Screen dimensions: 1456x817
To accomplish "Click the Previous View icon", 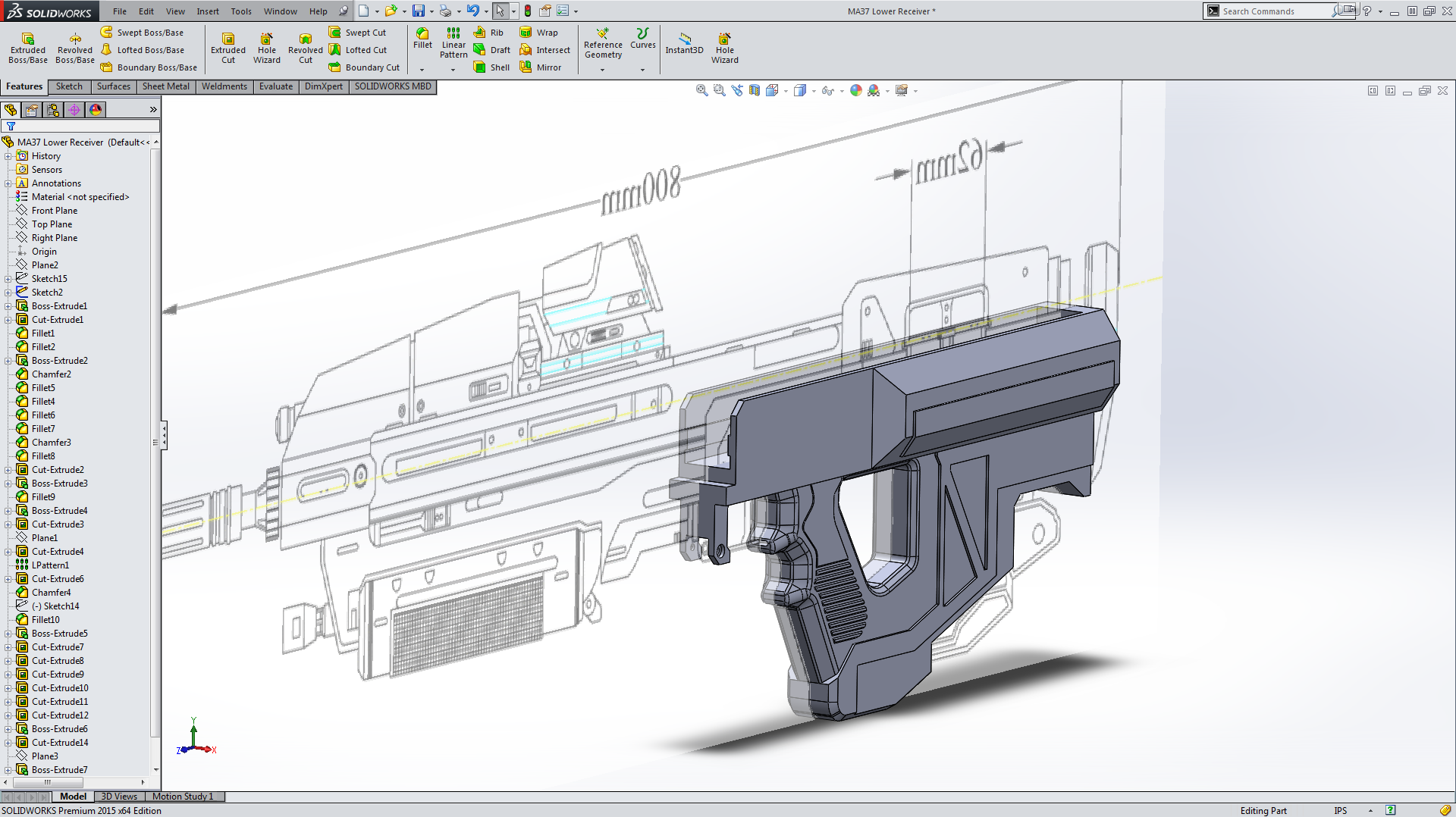I will (737, 90).
